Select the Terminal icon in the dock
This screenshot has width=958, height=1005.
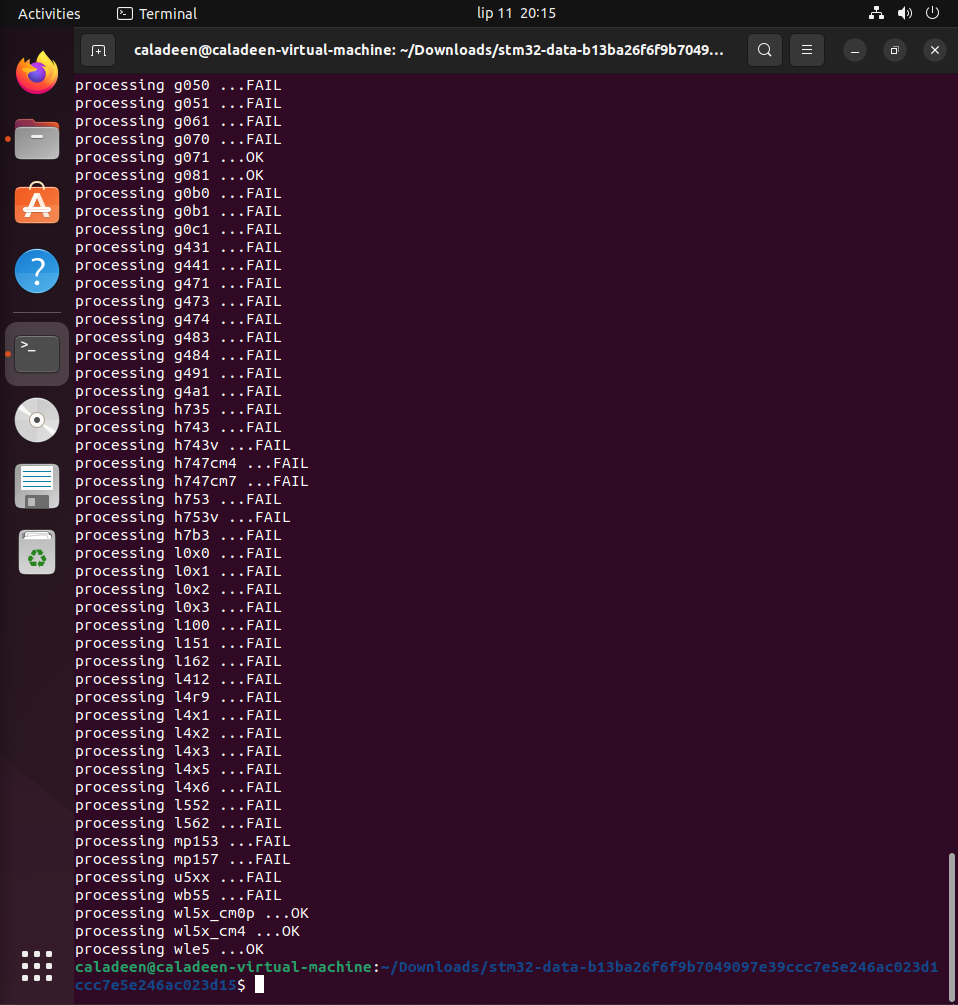36,353
